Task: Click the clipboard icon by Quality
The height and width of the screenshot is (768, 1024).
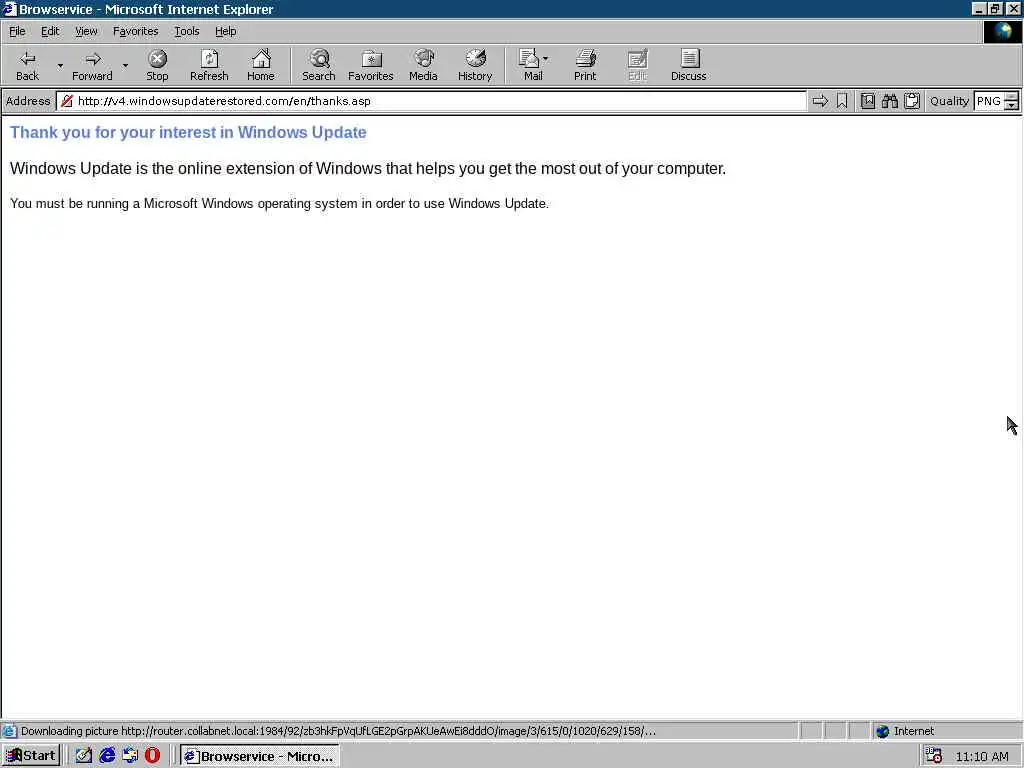Action: tap(912, 101)
